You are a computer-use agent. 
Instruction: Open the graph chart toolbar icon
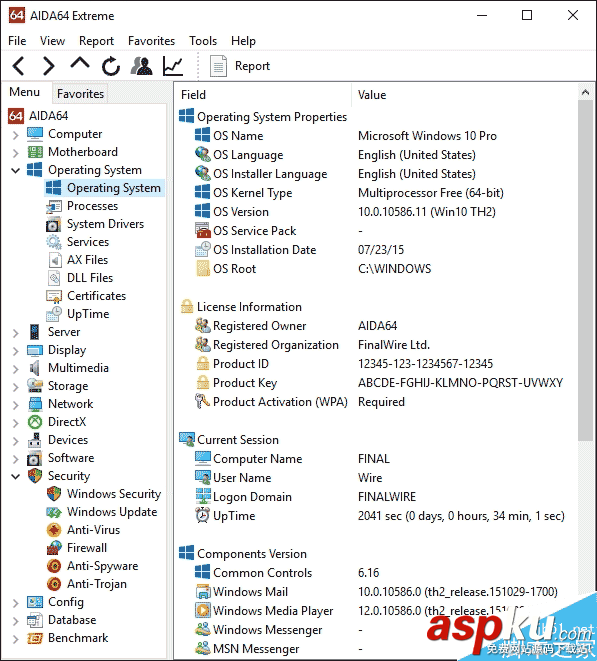[x=173, y=66]
